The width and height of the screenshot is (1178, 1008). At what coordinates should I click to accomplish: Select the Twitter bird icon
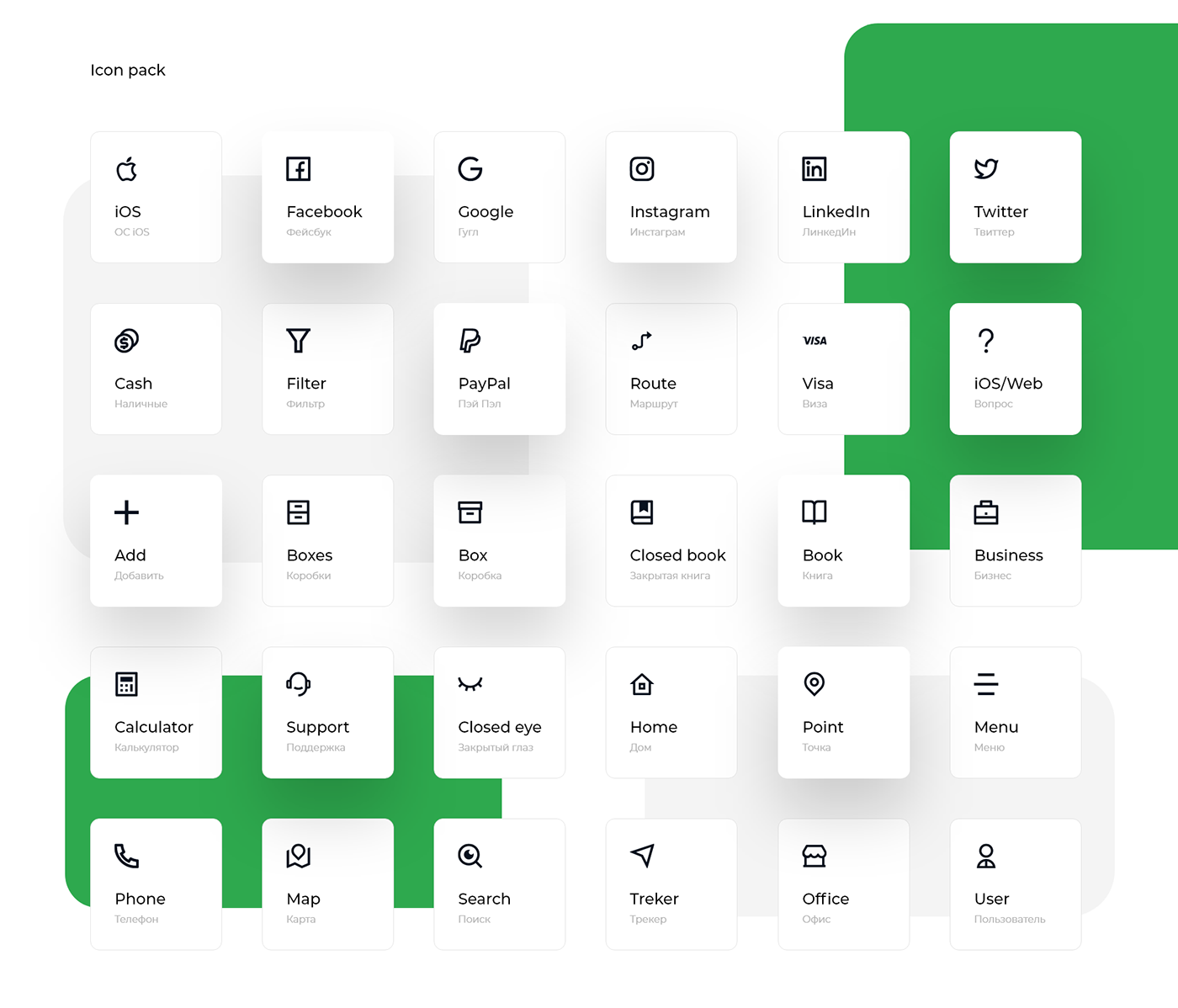click(x=986, y=169)
